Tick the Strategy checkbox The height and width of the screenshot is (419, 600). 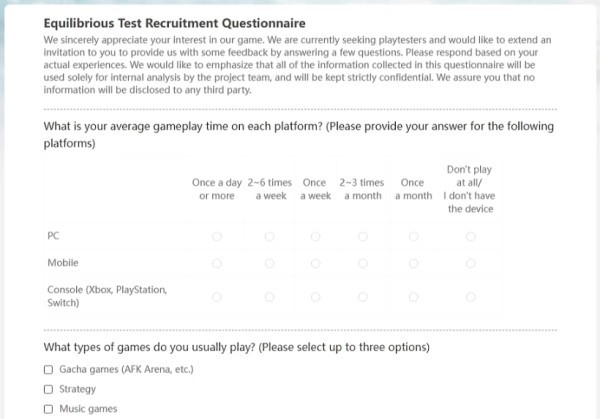(49, 389)
